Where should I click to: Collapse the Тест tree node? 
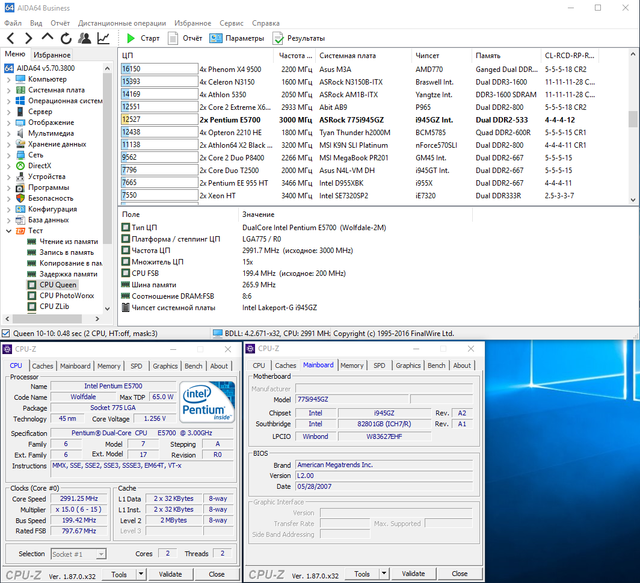pos(9,231)
